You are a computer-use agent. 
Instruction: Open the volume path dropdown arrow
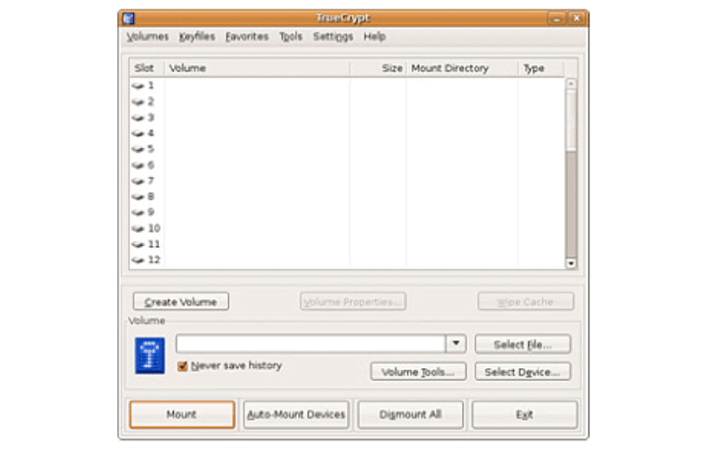[456, 343]
